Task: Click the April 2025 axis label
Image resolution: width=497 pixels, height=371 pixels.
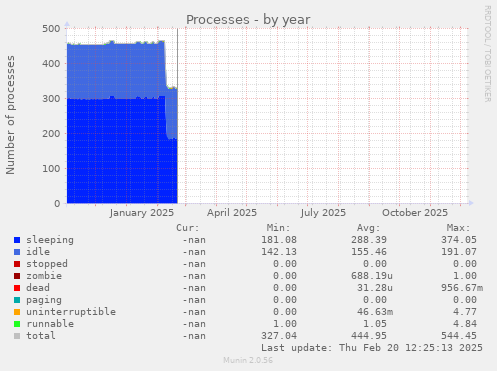Action: coord(232,213)
